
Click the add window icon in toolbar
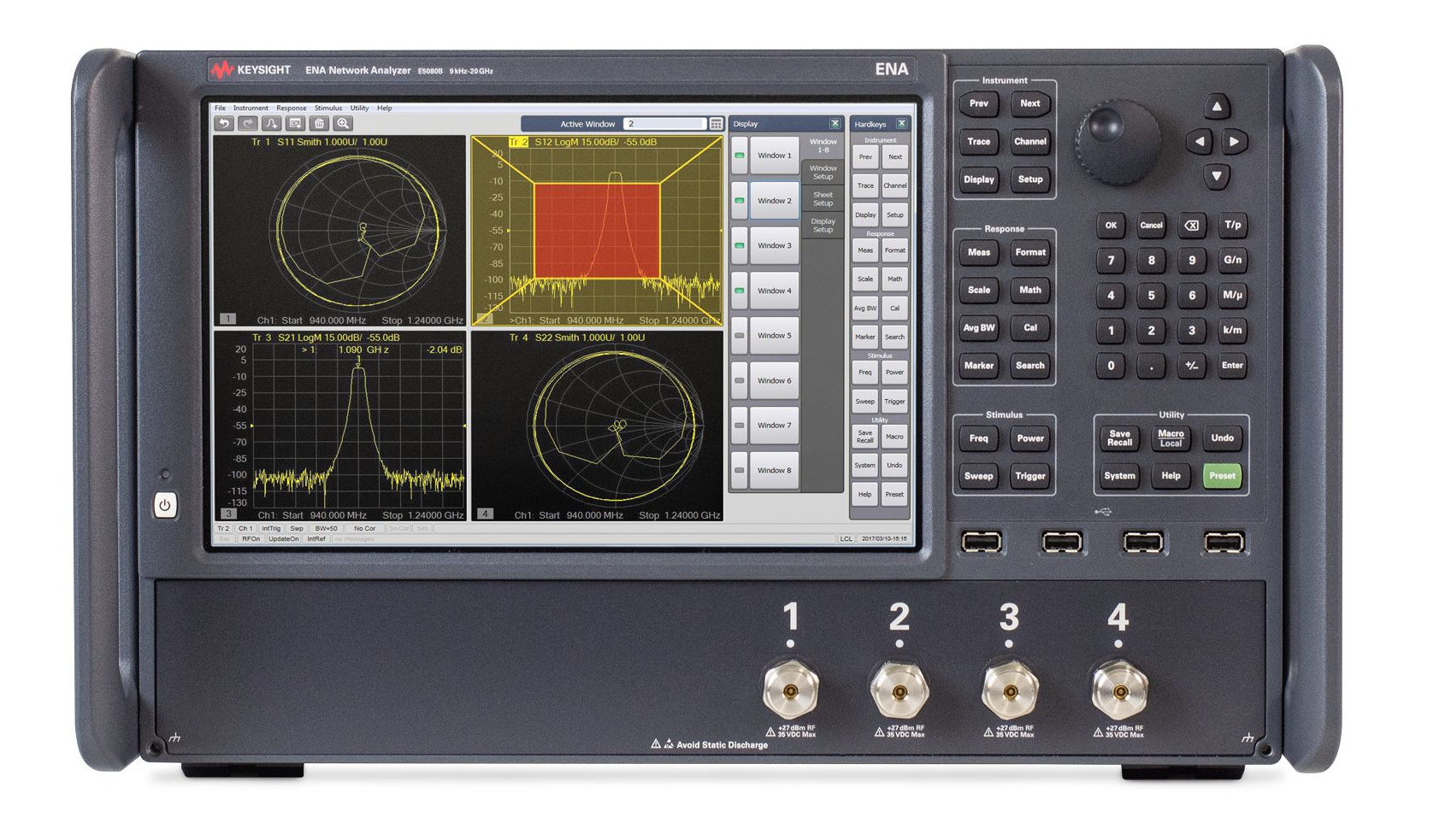pos(296,124)
